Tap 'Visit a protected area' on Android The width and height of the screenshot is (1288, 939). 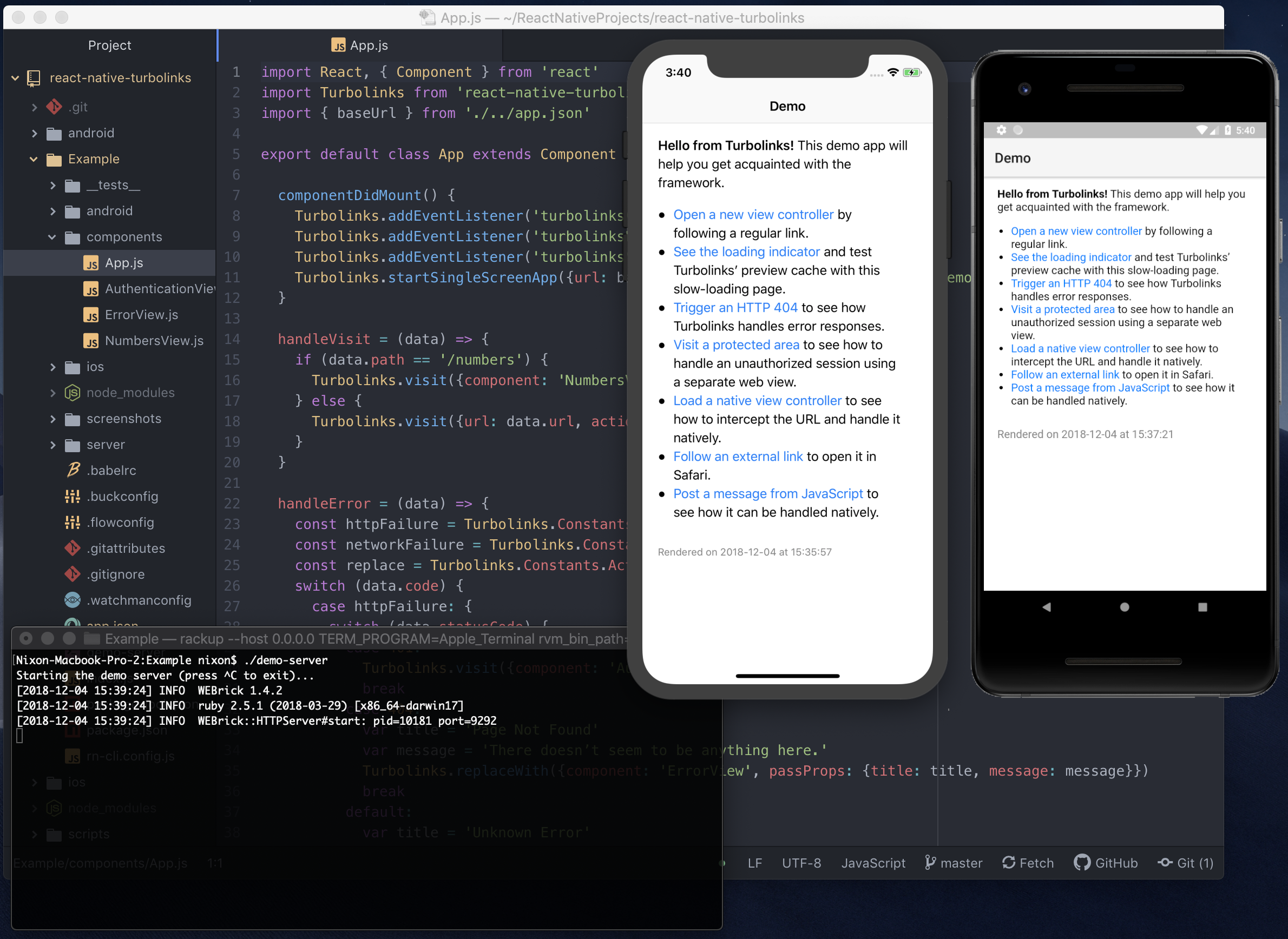[x=1062, y=309]
